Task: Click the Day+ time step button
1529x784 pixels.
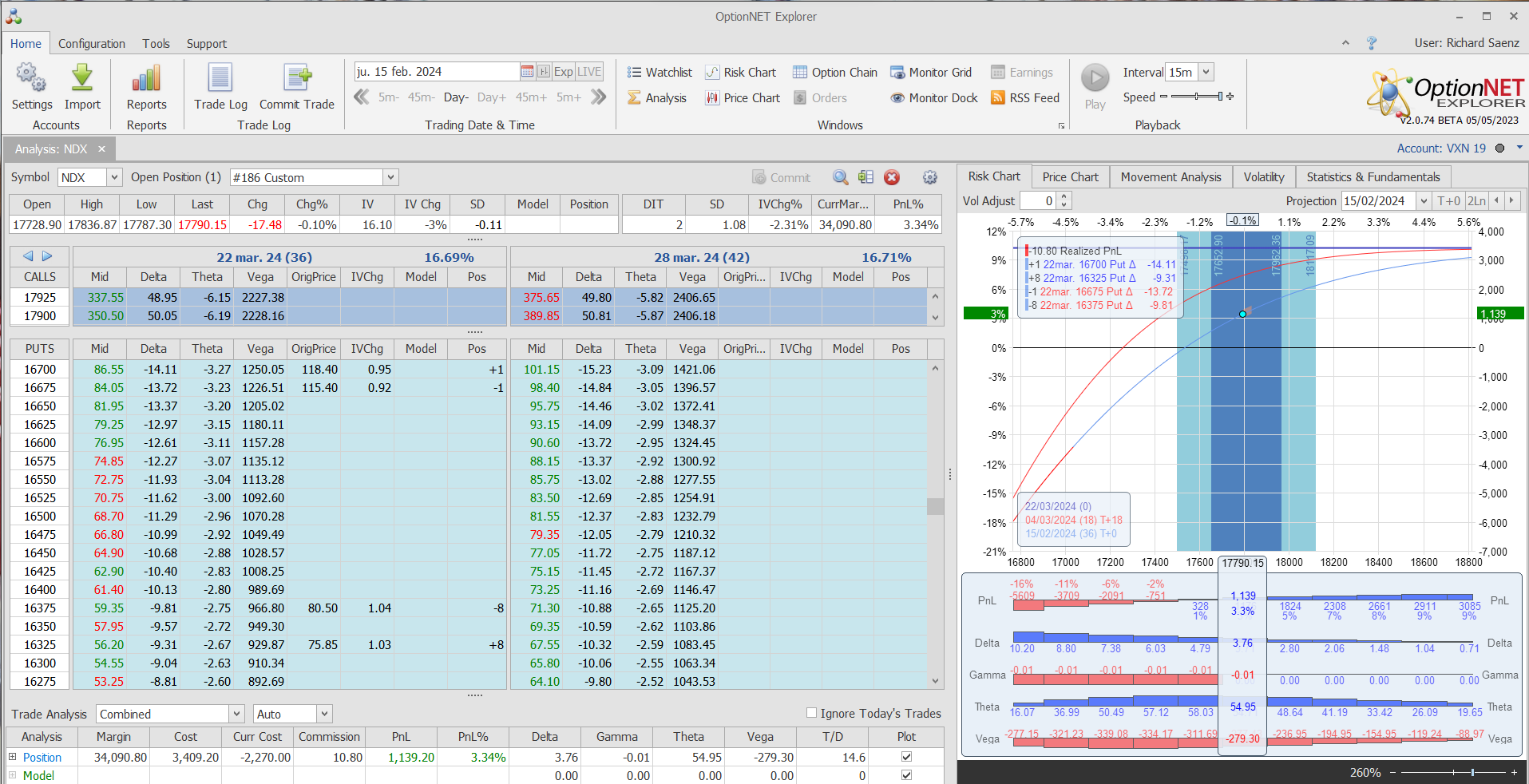Action: (491, 97)
